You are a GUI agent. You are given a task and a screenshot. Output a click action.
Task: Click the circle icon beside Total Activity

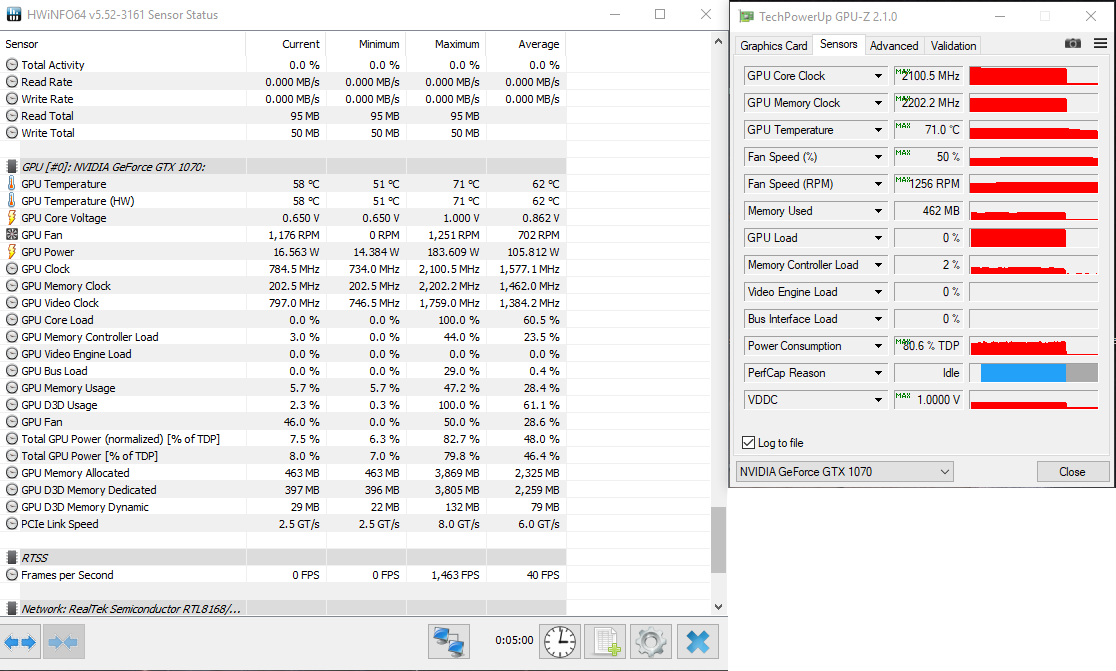tap(11, 65)
